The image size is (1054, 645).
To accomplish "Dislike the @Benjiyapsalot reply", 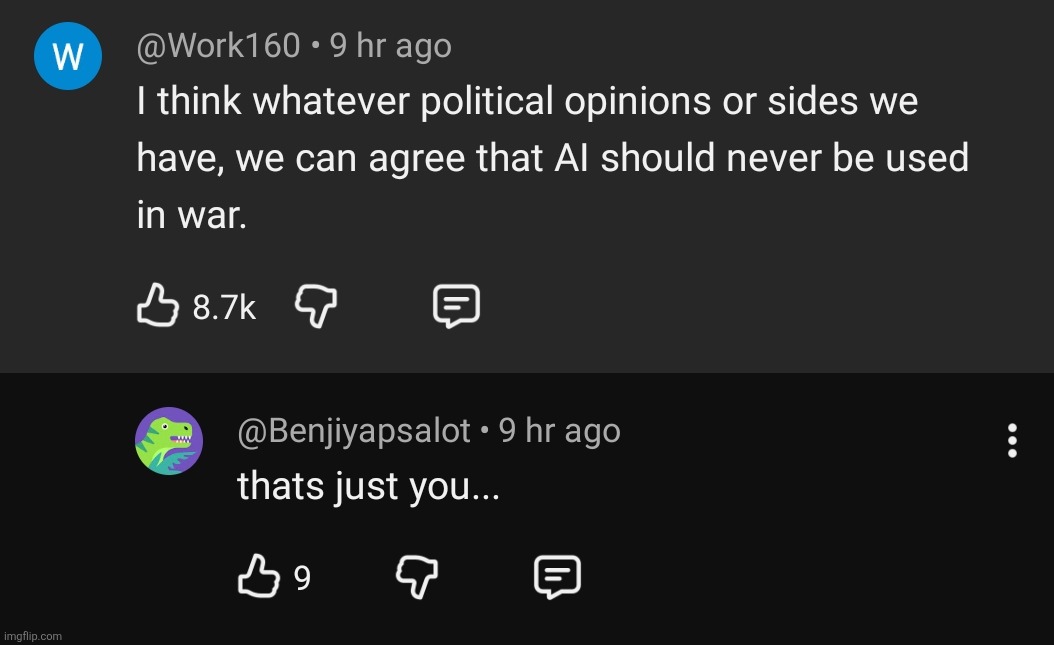I will (417, 577).
